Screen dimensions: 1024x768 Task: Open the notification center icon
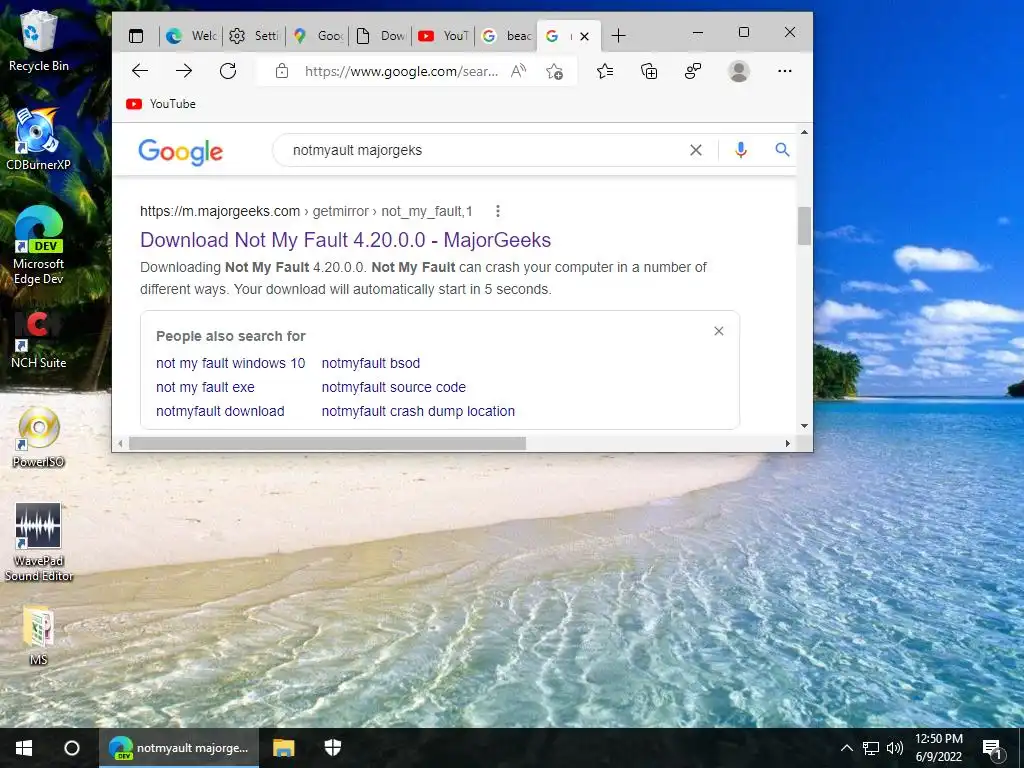click(x=993, y=748)
